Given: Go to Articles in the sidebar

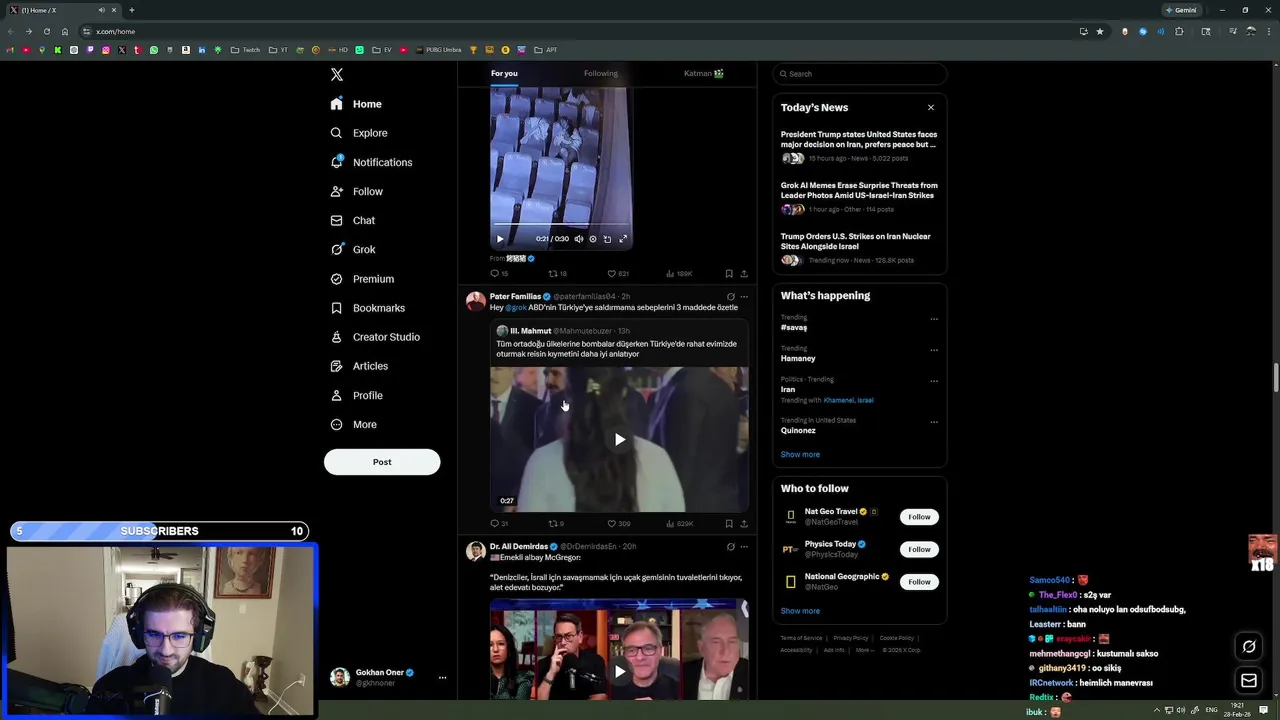Looking at the screenshot, I should pos(359,366).
